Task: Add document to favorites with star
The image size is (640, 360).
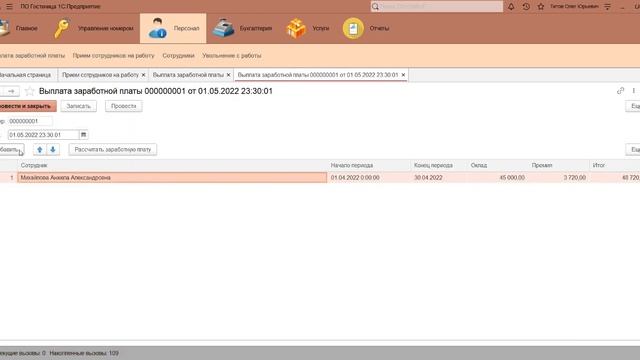Action: tap(29, 91)
